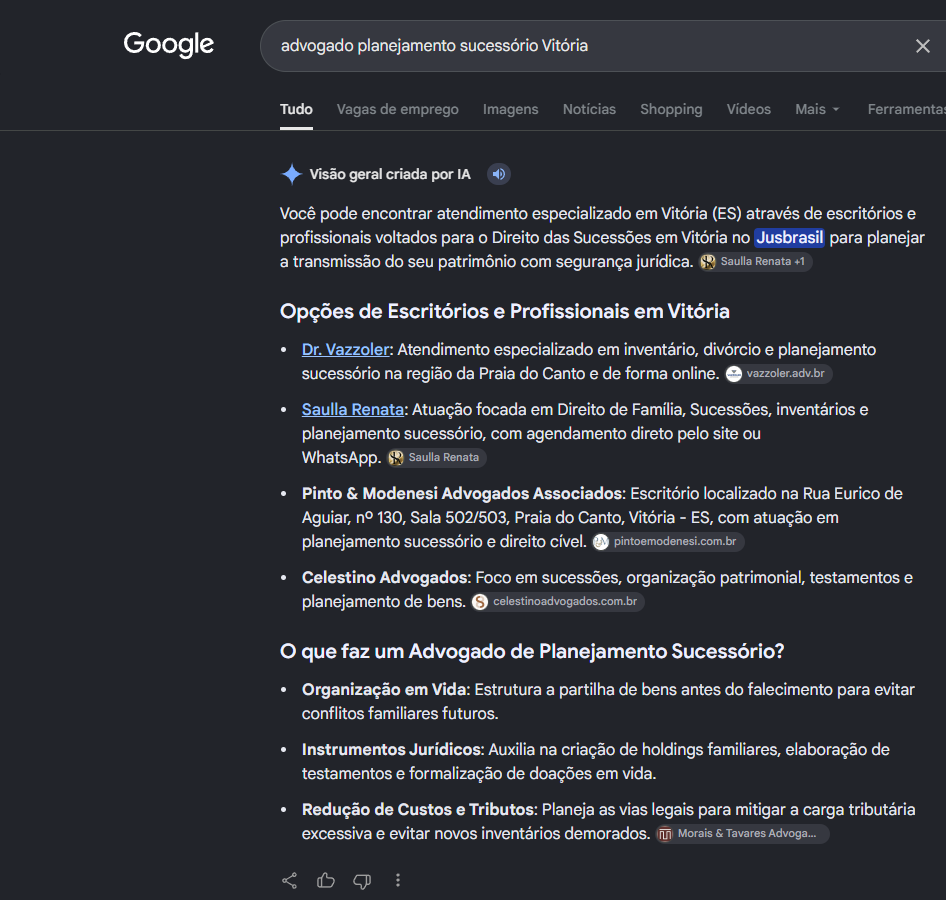Switch to the Vídeos tab

coord(749,109)
